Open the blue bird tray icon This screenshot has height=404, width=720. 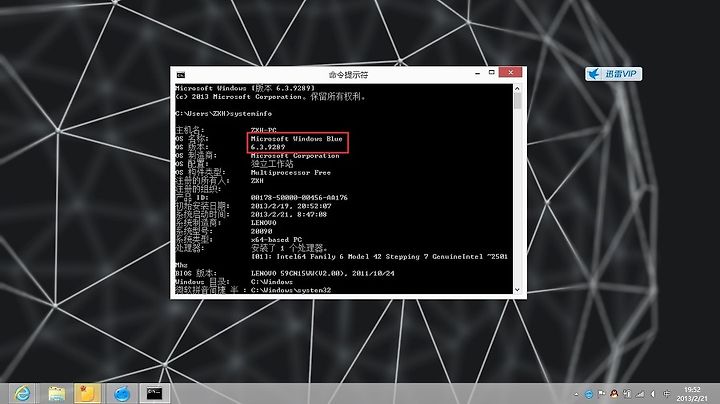click(x=589, y=394)
